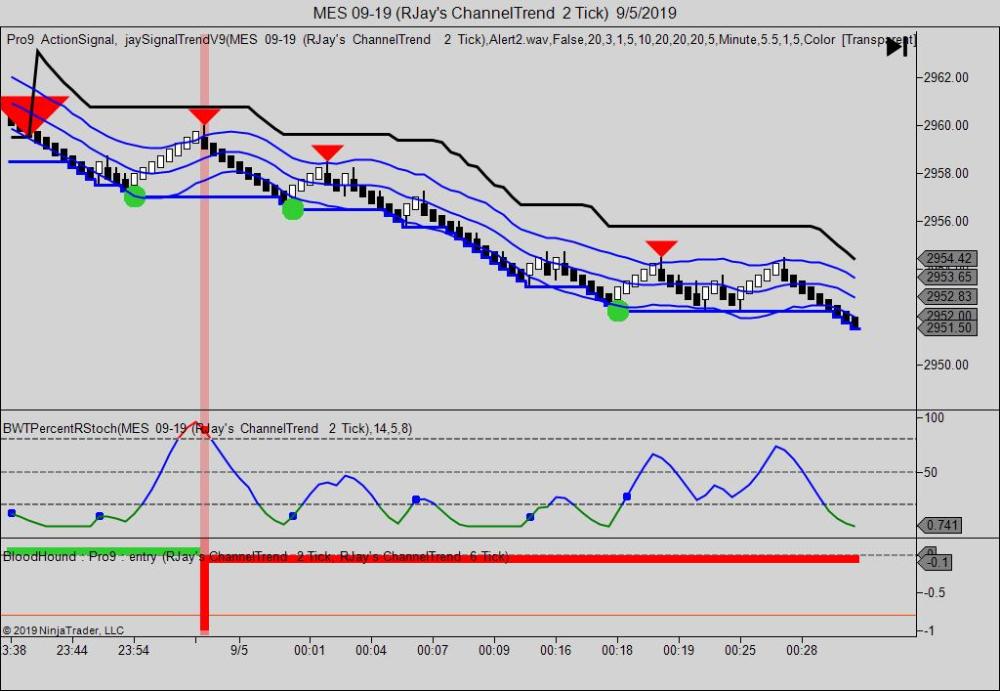The height and width of the screenshot is (691, 1000).
Task: Select the red sell triangle above 00:01
Action: tap(327, 152)
